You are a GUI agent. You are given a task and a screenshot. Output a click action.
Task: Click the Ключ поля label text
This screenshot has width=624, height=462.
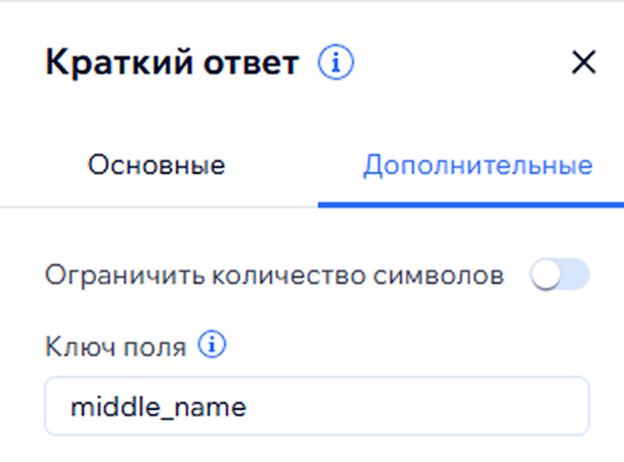click(x=115, y=347)
